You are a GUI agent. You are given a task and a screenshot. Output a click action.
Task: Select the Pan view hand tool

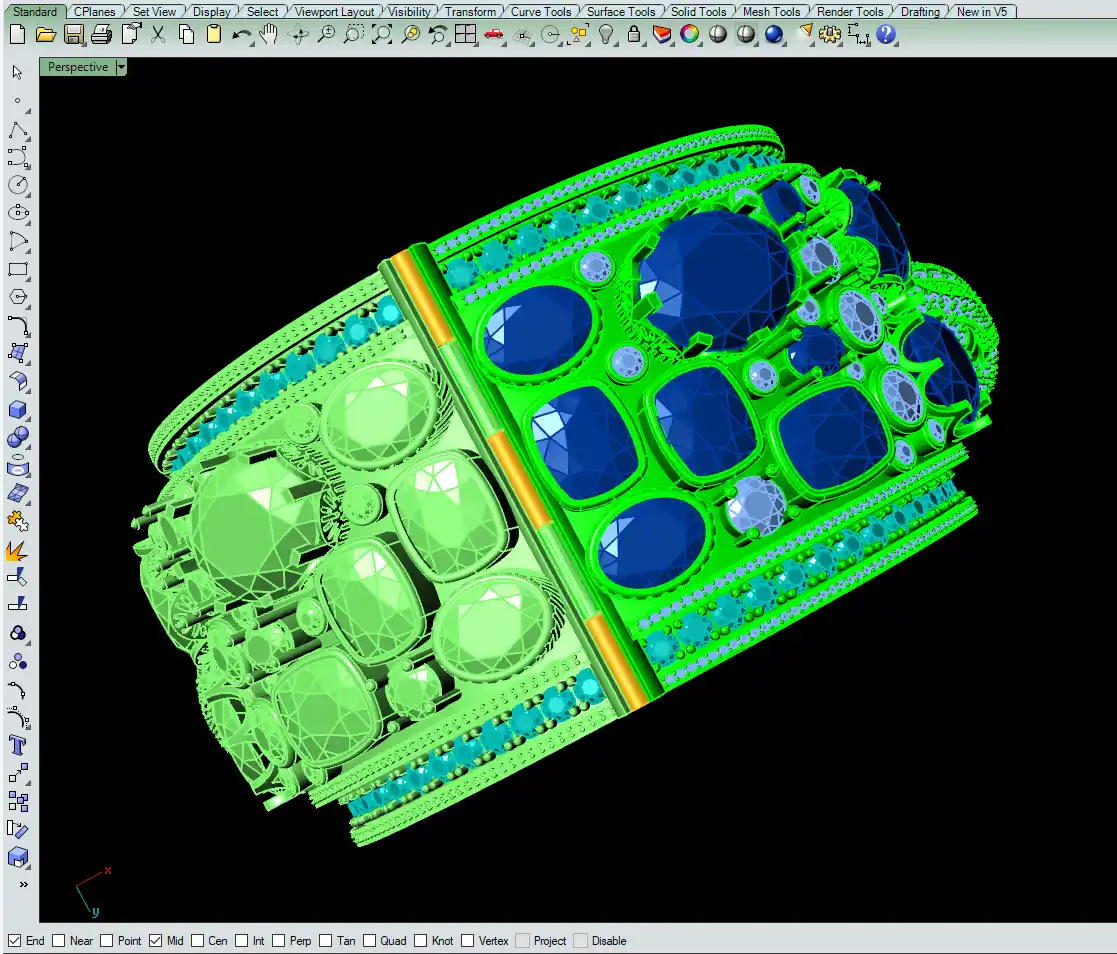pos(269,35)
